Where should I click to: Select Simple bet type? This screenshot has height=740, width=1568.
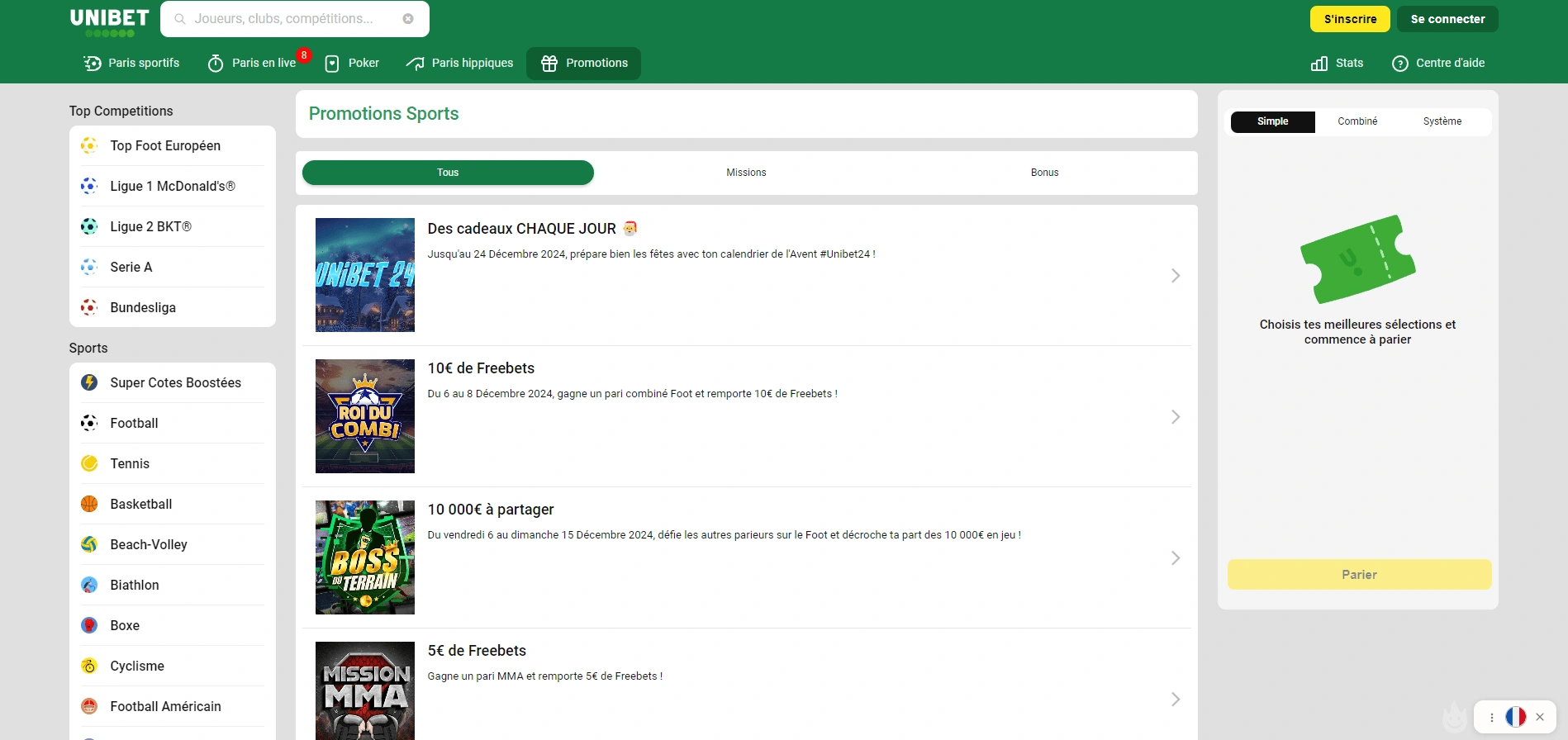pyautogui.click(x=1272, y=121)
